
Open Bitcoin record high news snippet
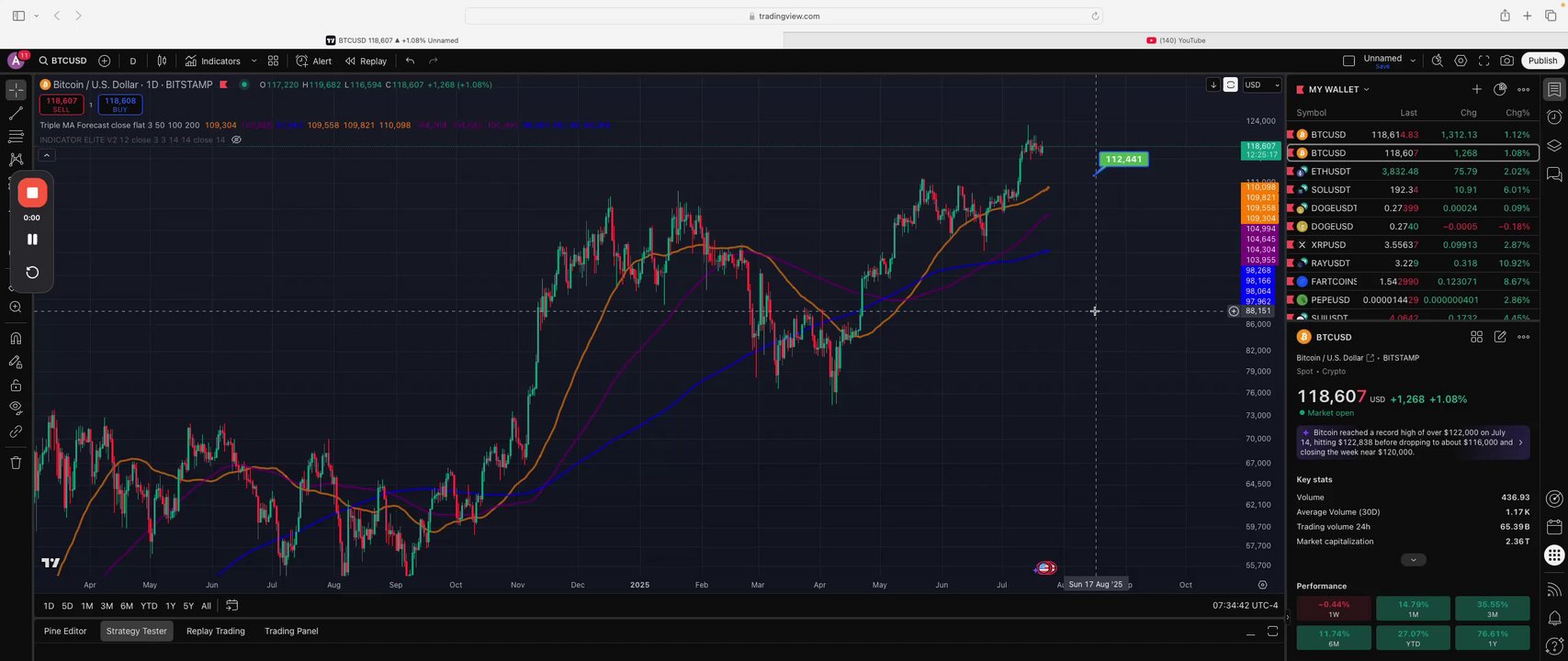click(x=1413, y=442)
